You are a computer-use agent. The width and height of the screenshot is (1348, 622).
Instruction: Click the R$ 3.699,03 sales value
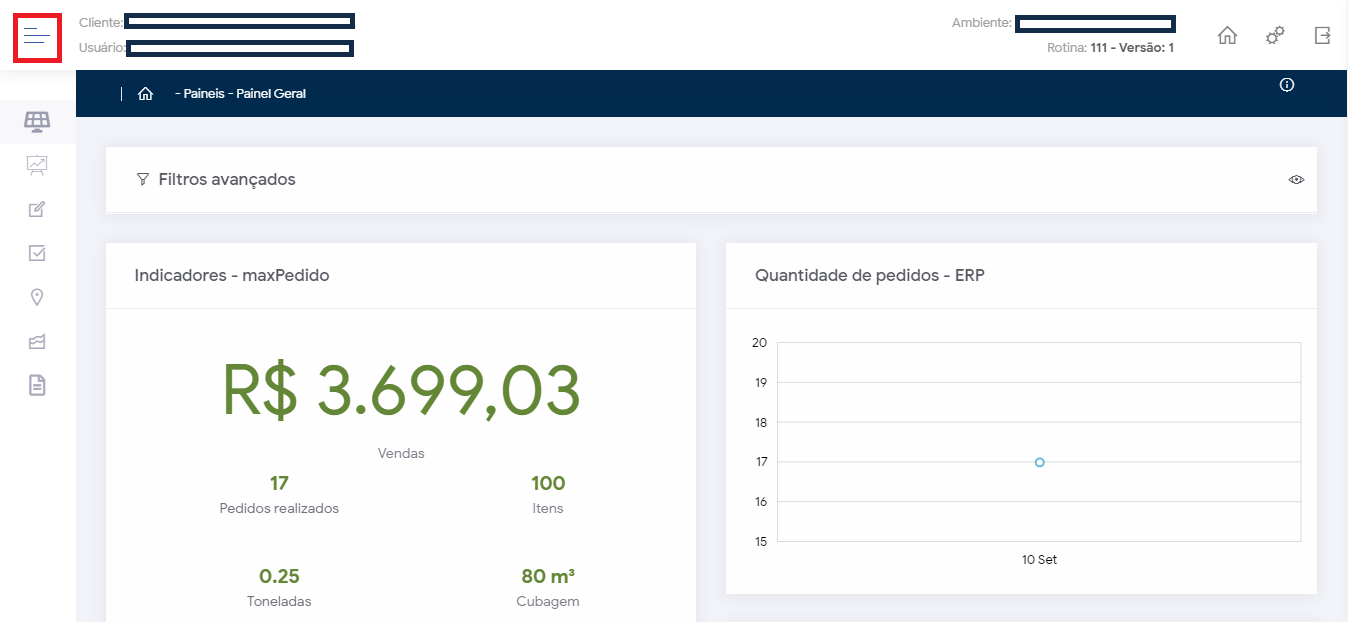coord(400,391)
